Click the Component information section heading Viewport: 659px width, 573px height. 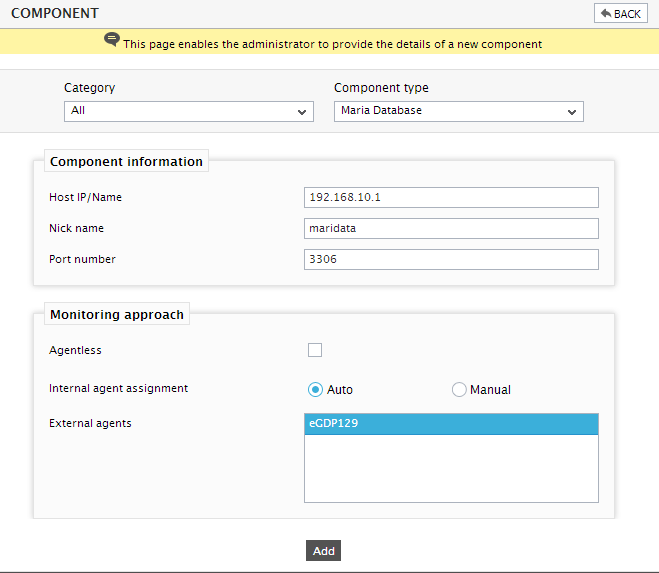pos(126,161)
